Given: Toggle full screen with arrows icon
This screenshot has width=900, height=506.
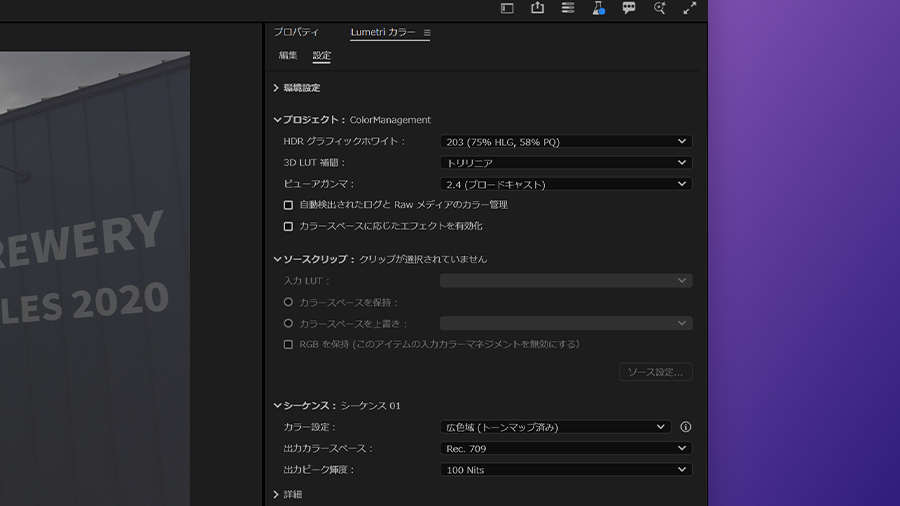Looking at the screenshot, I should pos(690,8).
